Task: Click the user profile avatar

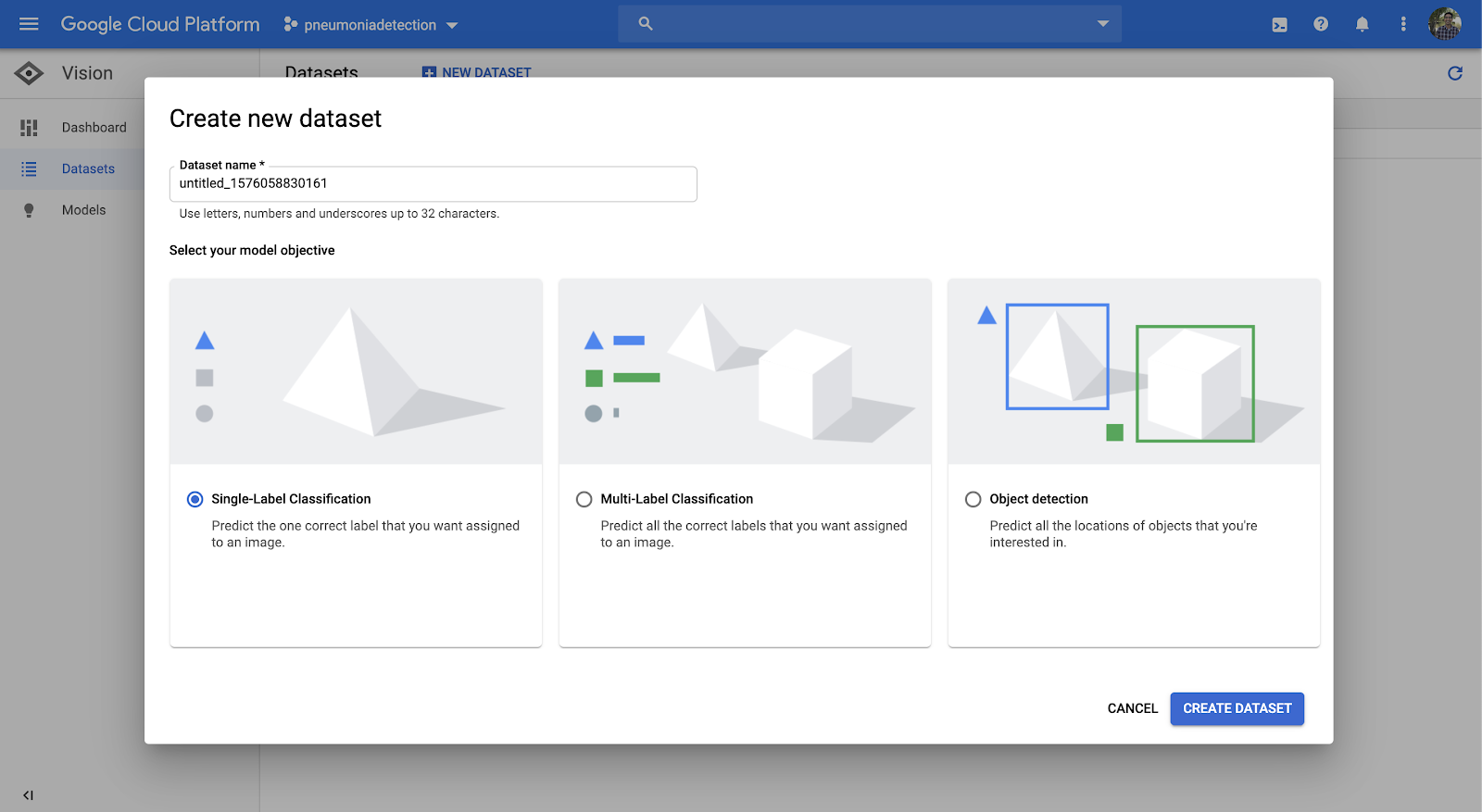Action: pyautogui.click(x=1445, y=24)
